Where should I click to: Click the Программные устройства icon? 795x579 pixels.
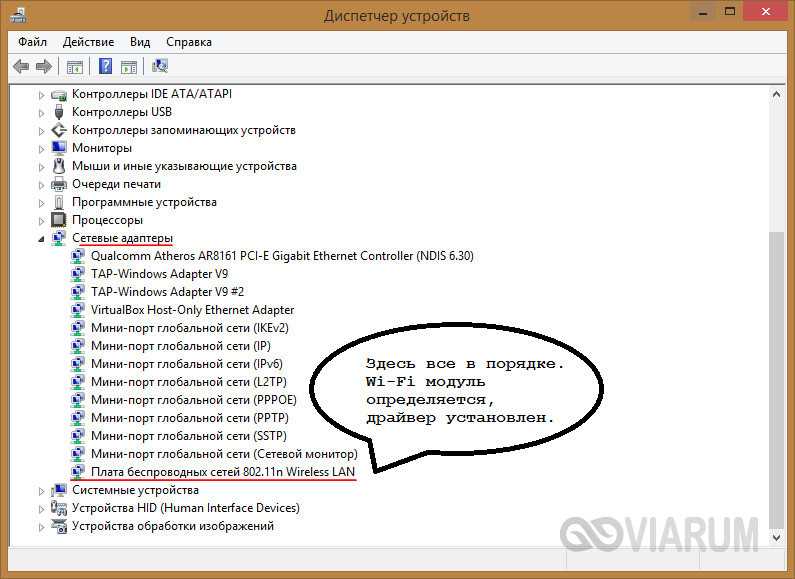59,202
